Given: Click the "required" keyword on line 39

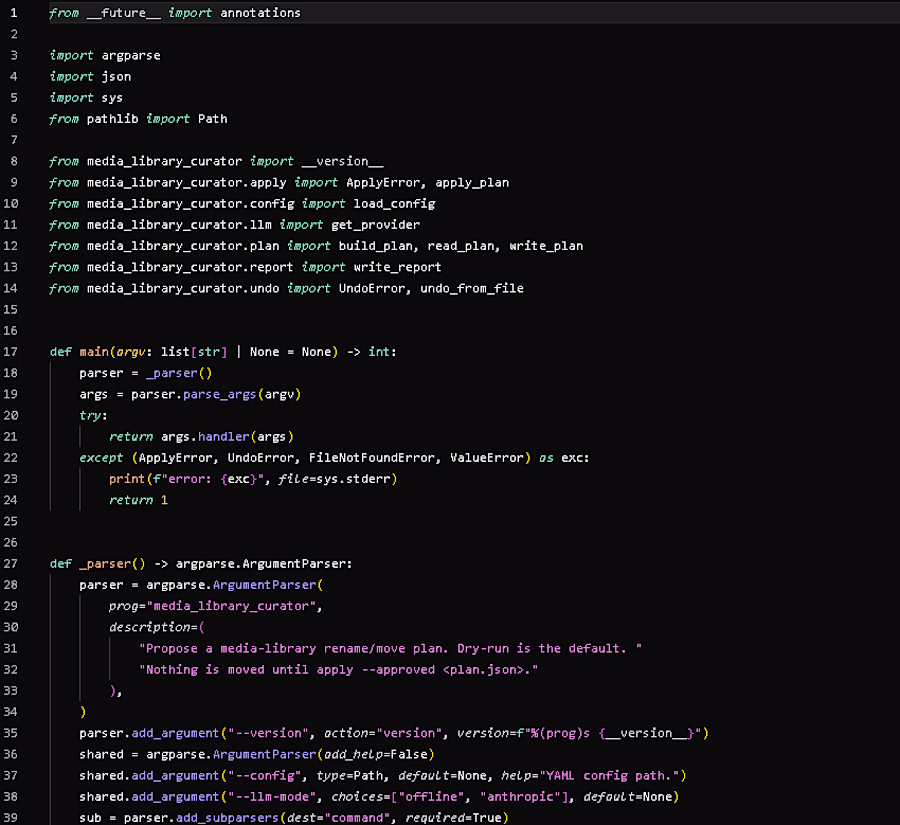Looking at the screenshot, I should (435, 818).
